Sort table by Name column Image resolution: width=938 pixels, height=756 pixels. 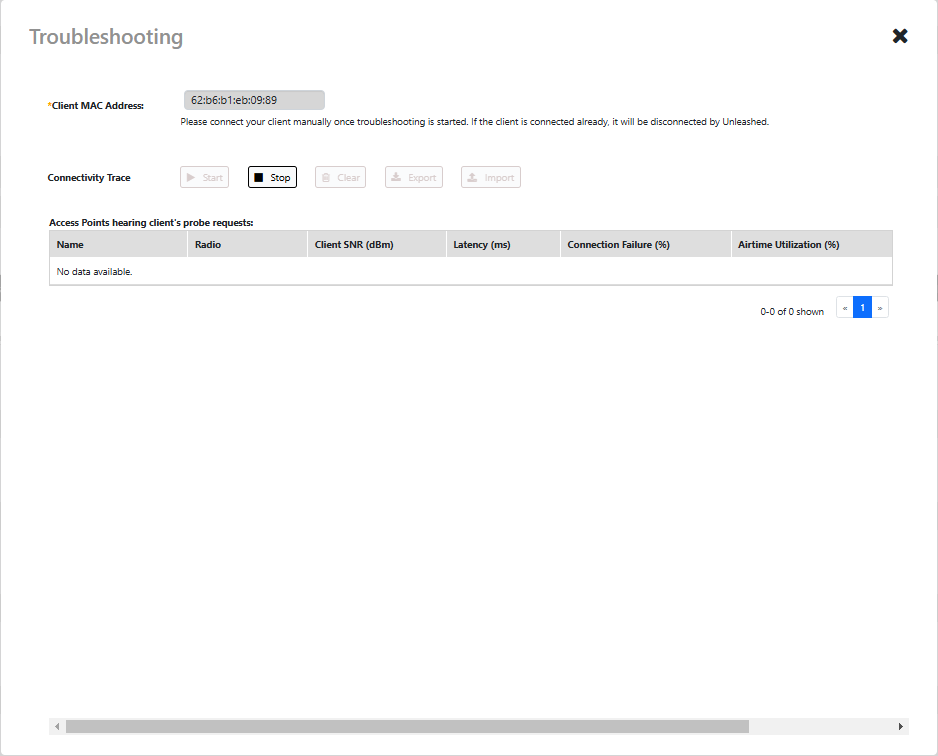tap(70, 245)
